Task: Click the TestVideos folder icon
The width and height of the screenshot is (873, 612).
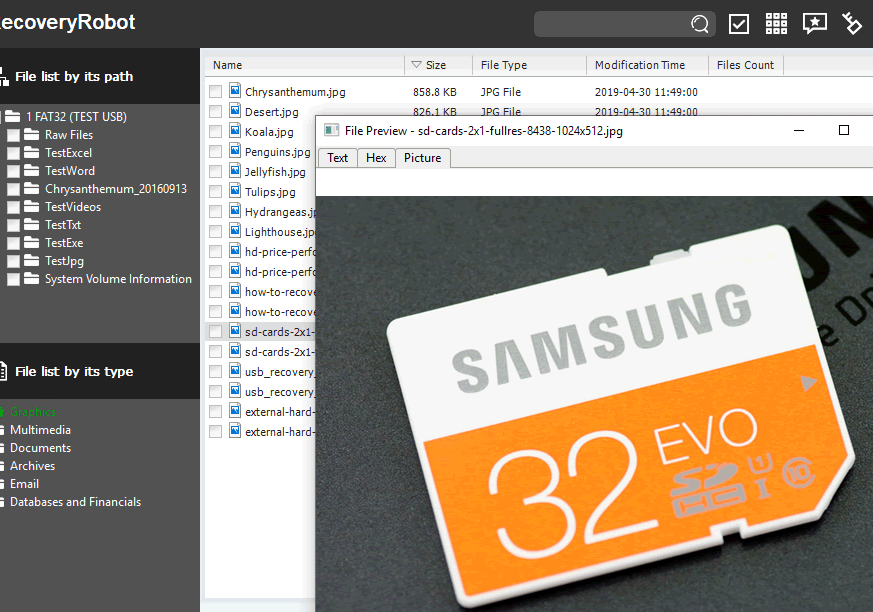Action: point(32,207)
